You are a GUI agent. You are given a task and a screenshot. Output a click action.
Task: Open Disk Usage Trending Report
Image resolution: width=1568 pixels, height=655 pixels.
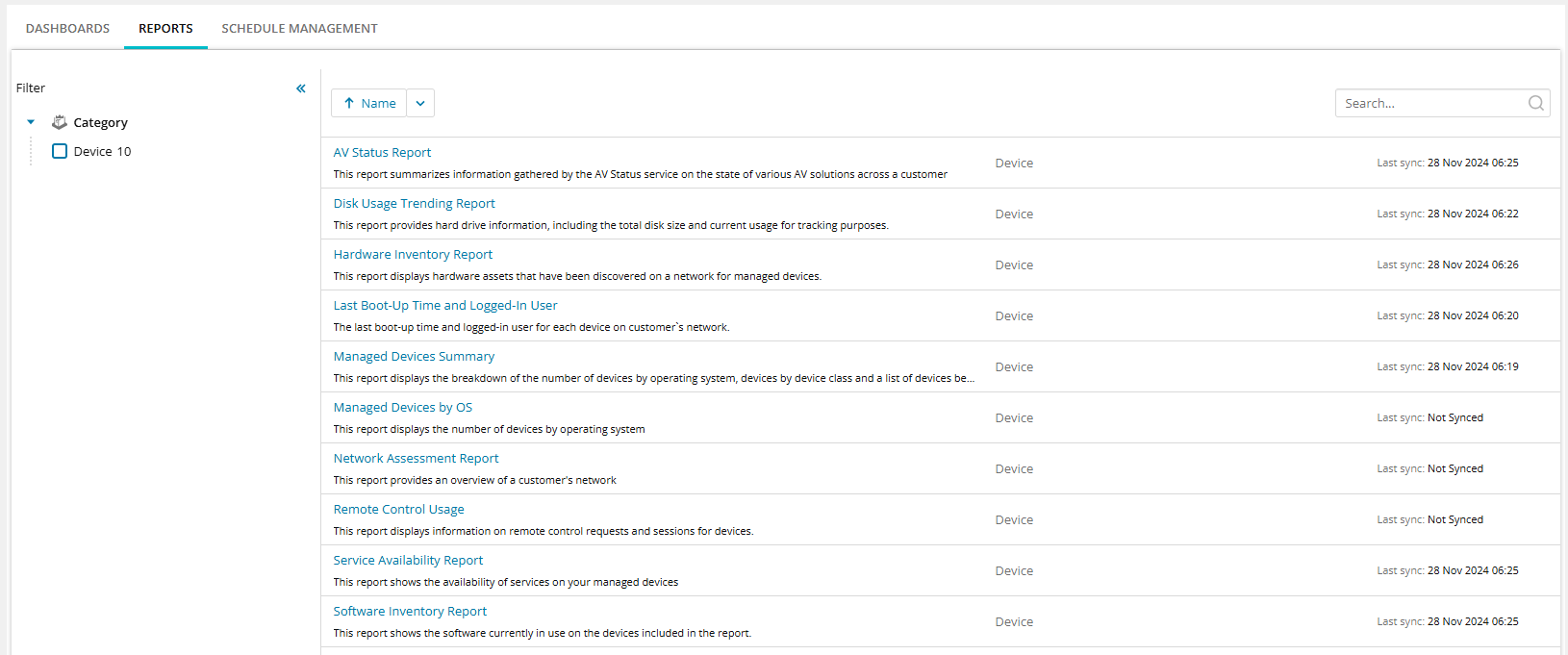[x=414, y=203]
